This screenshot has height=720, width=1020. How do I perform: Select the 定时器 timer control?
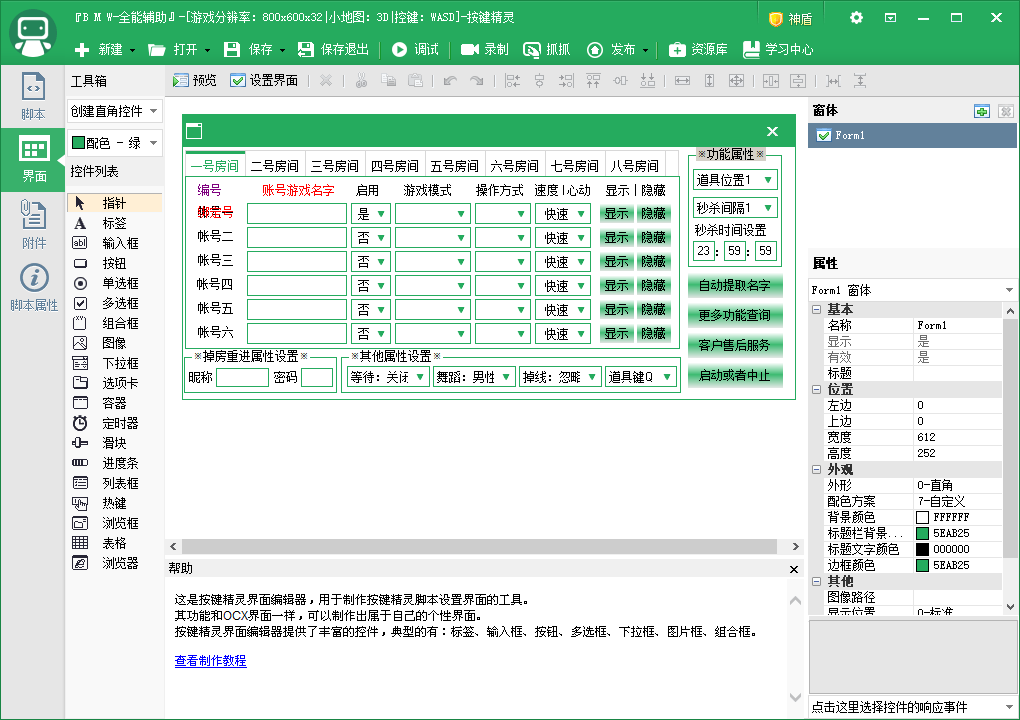click(80, 423)
